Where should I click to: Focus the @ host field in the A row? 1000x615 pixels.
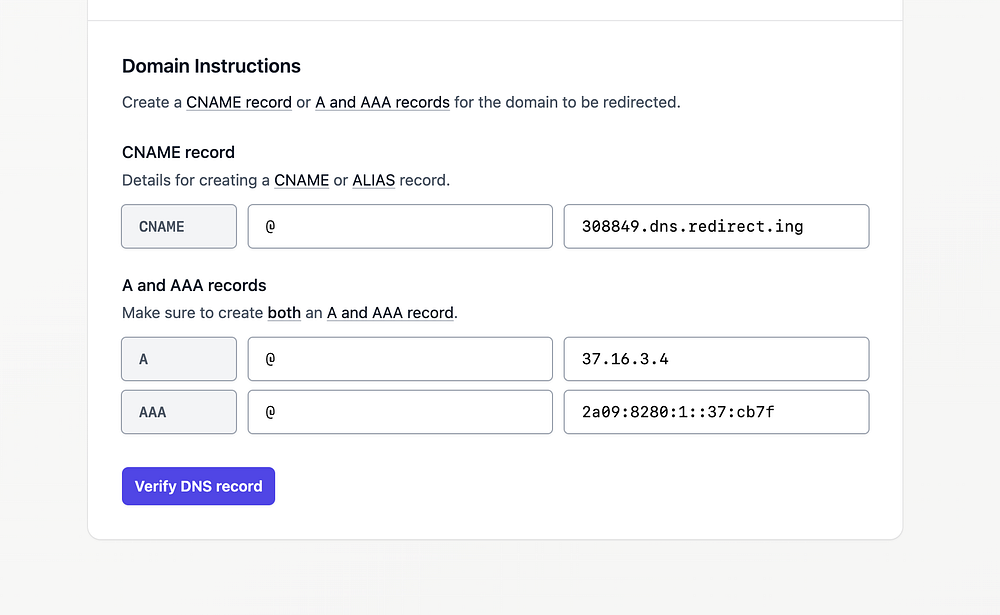[x=400, y=358]
